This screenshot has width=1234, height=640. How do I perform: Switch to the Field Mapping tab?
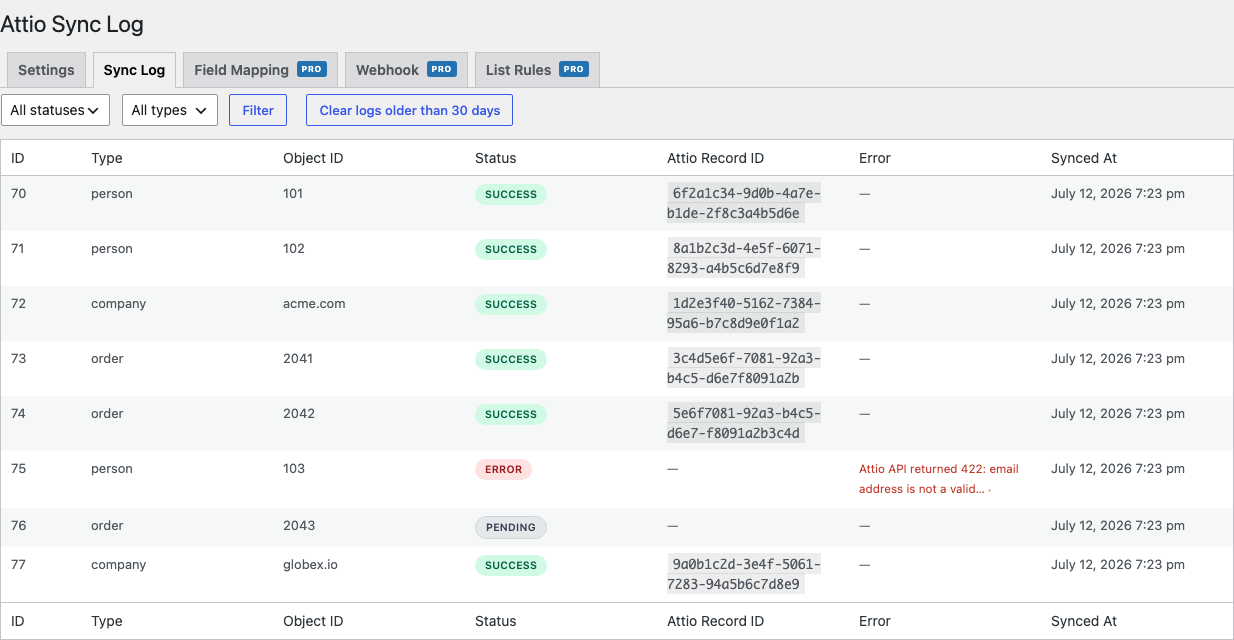260,70
